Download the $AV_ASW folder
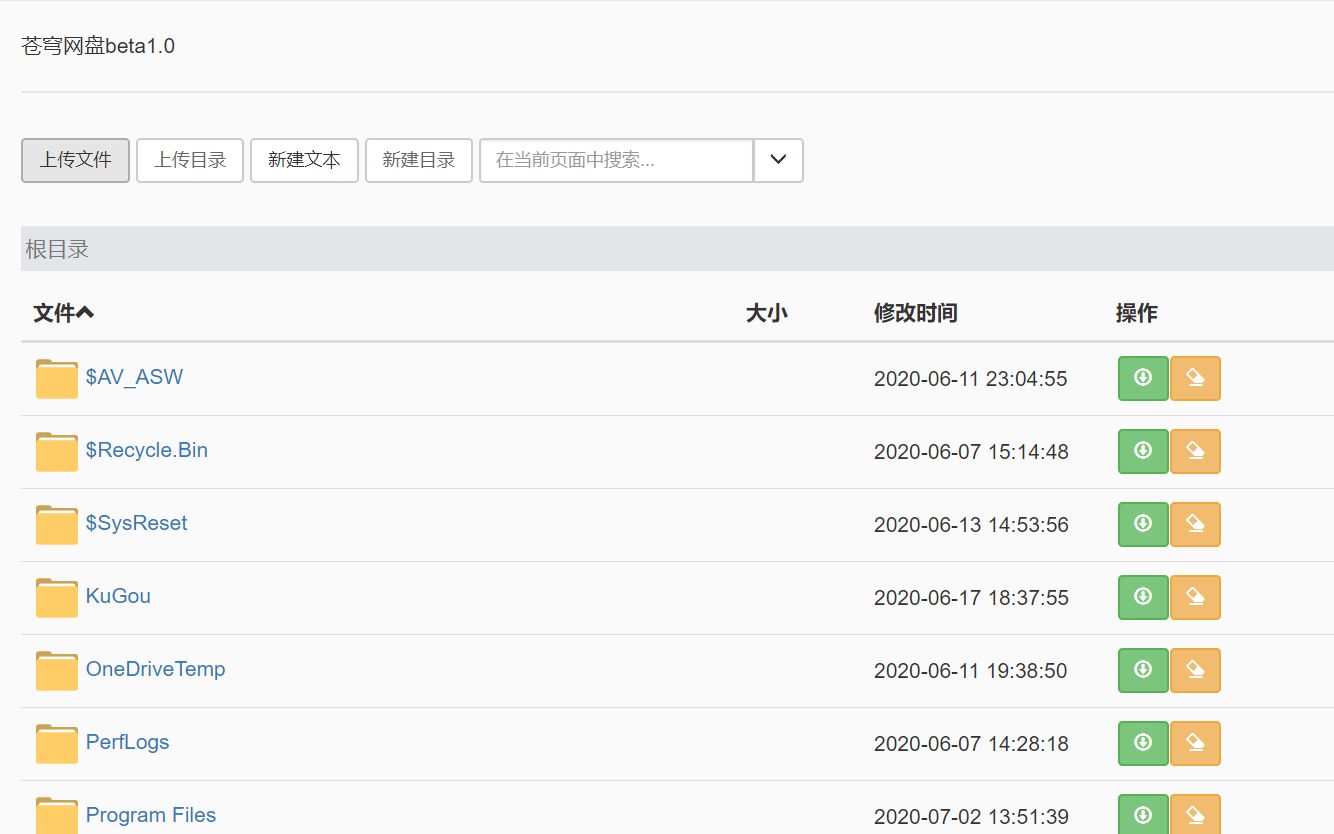This screenshot has width=1334, height=834. (1143, 378)
